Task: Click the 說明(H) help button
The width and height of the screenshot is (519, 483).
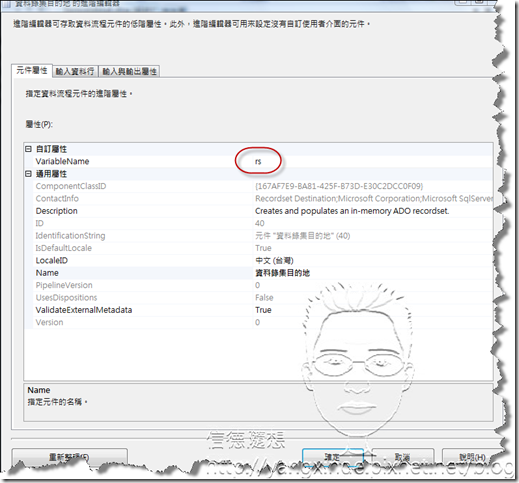Action: pos(473,457)
